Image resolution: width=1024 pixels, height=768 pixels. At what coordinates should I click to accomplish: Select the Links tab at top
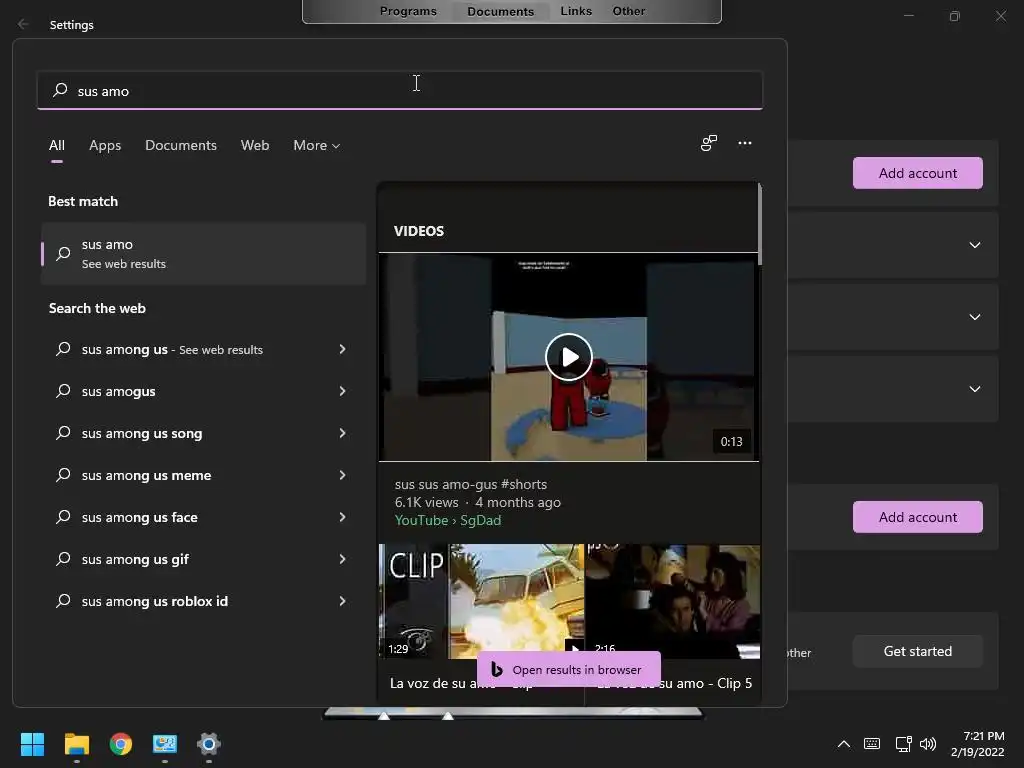(576, 11)
